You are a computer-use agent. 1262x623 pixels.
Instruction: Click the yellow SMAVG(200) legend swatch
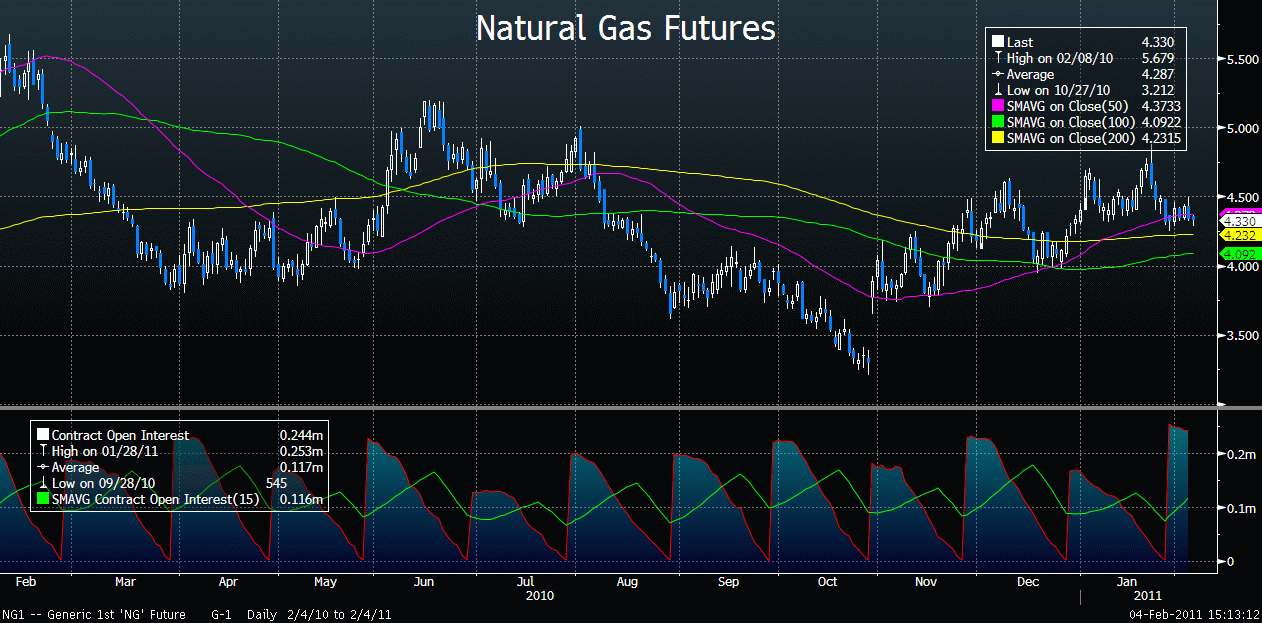click(997, 138)
